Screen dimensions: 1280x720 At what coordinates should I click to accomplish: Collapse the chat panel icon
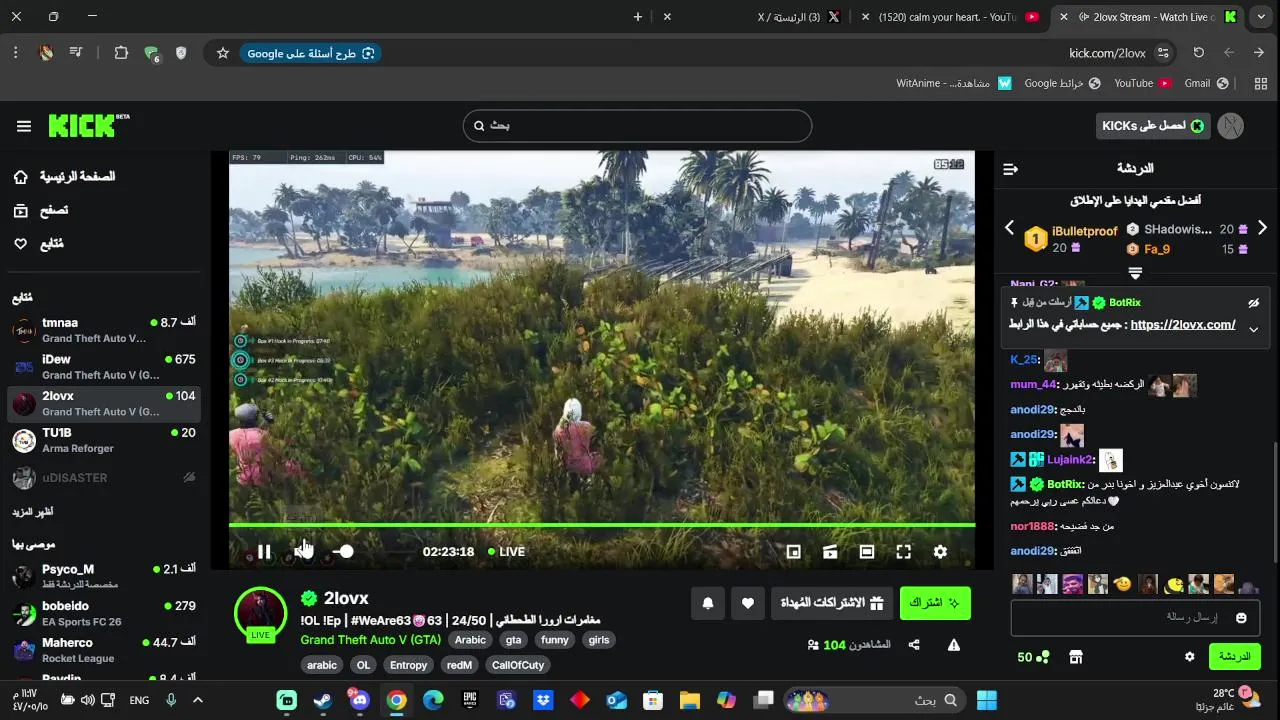(x=1010, y=169)
